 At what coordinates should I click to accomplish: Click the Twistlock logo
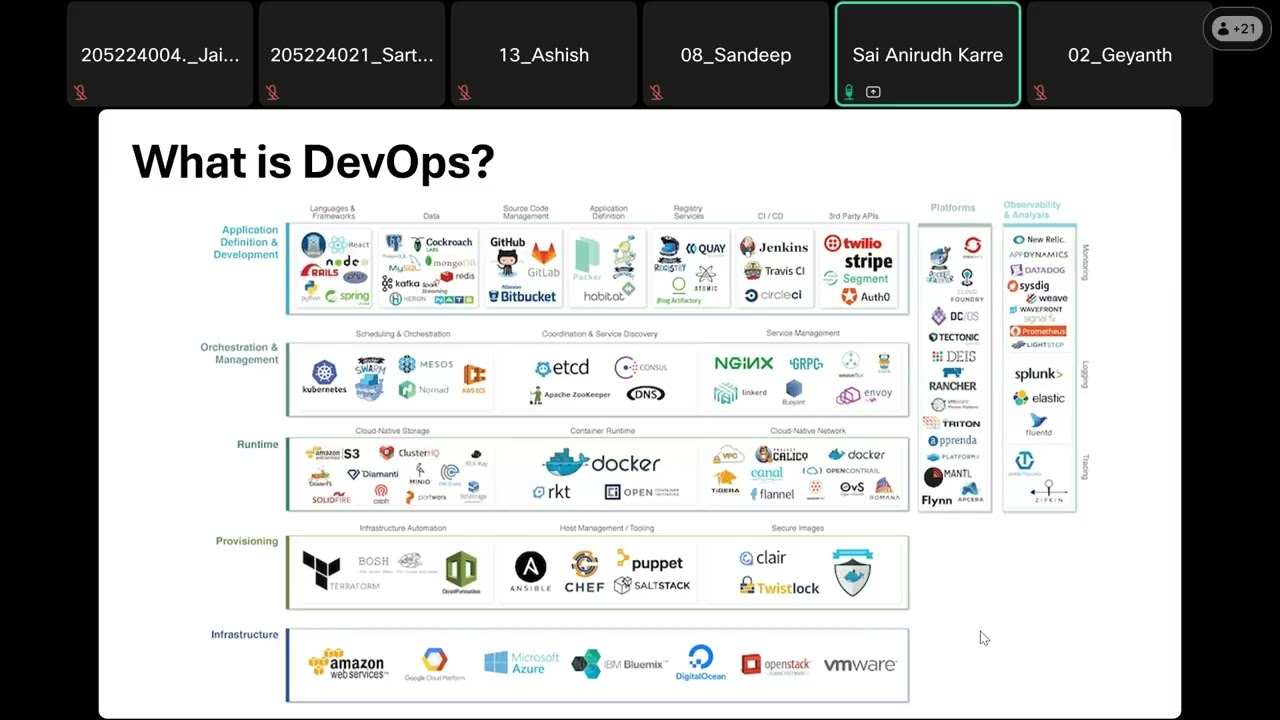tap(779, 587)
